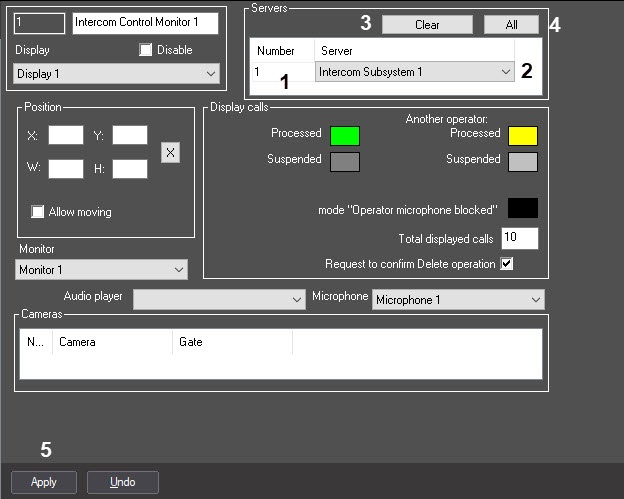The height and width of the screenshot is (499, 624).
Task: Pick the dark gray Suspended color swatch
Action: click(x=345, y=162)
